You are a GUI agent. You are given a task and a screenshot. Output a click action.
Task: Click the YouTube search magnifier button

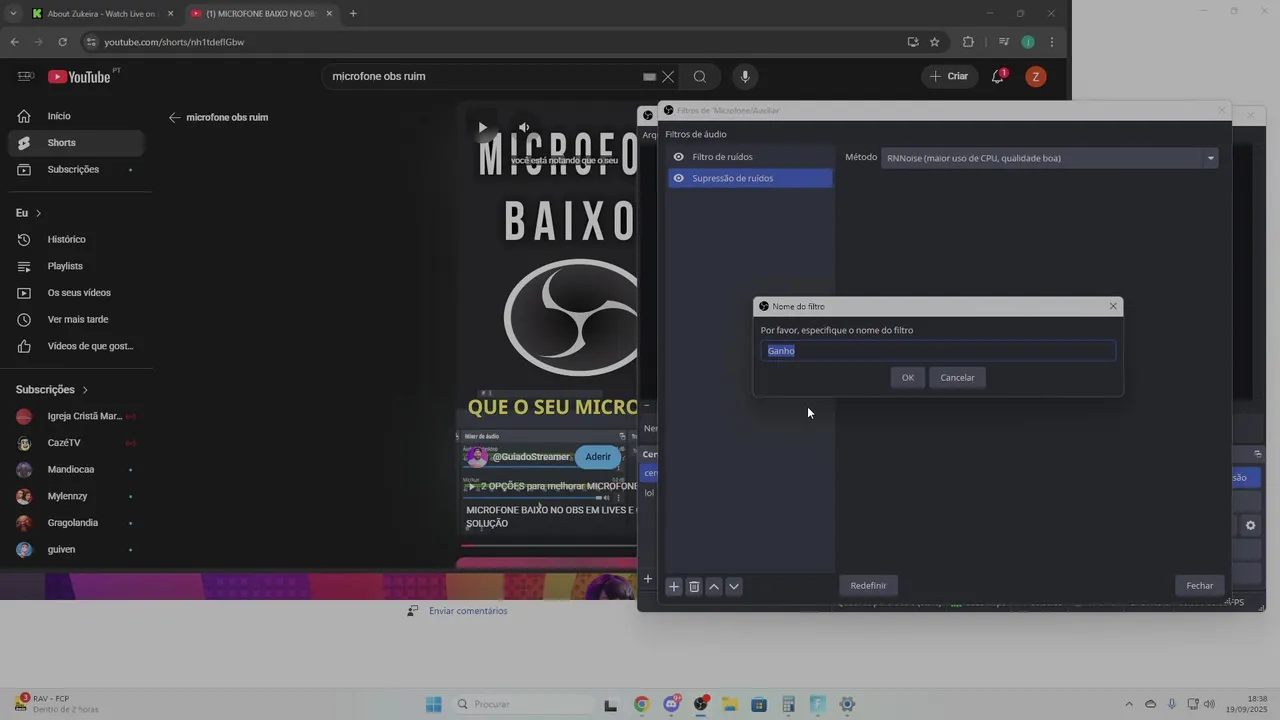pyautogui.click(x=700, y=76)
